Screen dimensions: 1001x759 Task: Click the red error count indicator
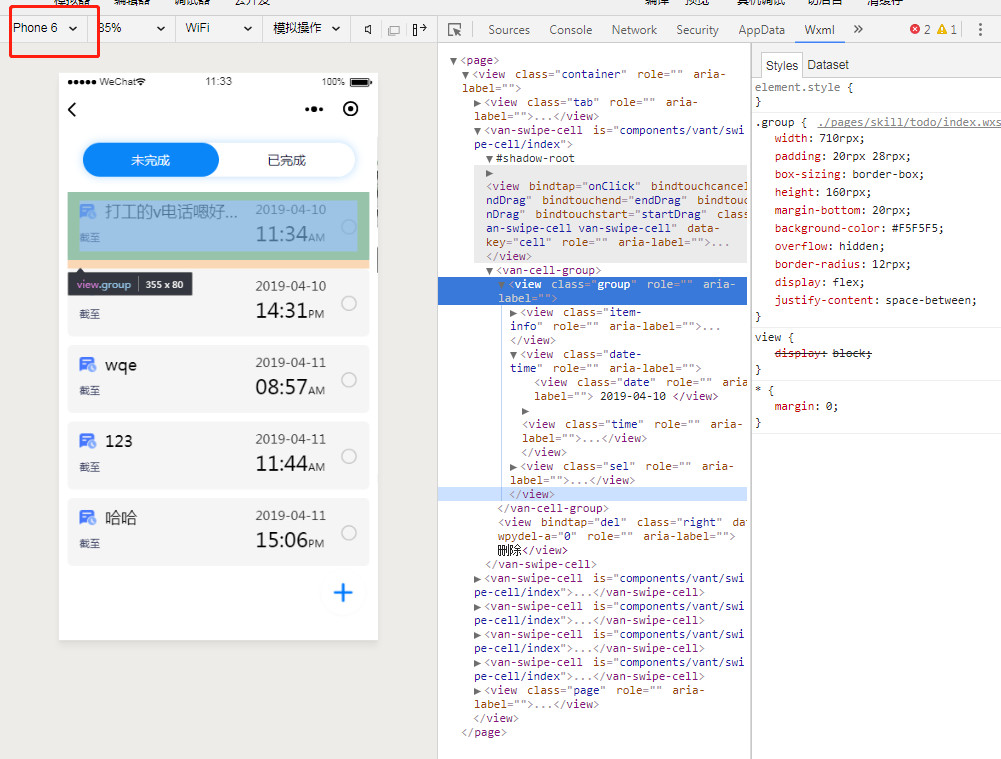(x=920, y=30)
